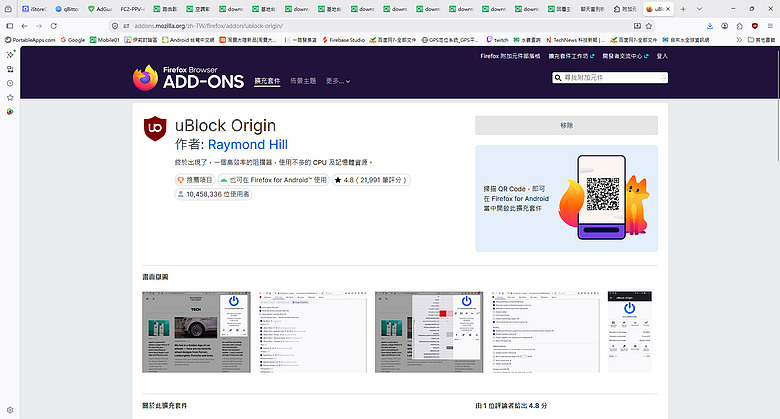Click the 4.8 star rating badge
780x419 pixels.
point(371,180)
